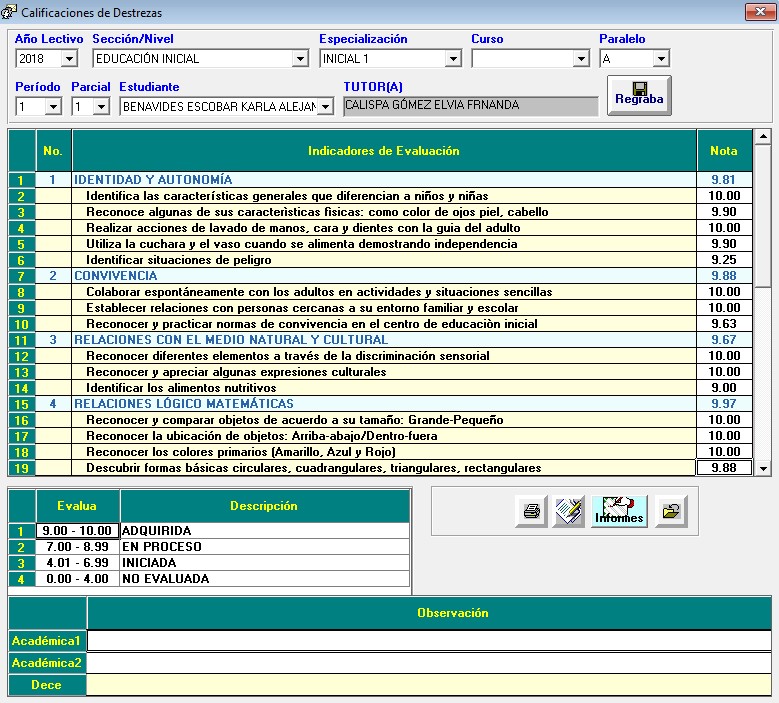This screenshot has width=779, height=703.
Task: Click the Académica2 observation field
Action: click(x=429, y=663)
